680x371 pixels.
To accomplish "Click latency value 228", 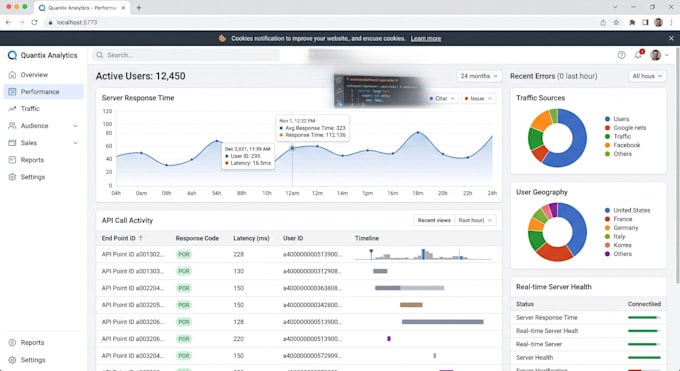I will pyautogui.click(x=239, y=254).
